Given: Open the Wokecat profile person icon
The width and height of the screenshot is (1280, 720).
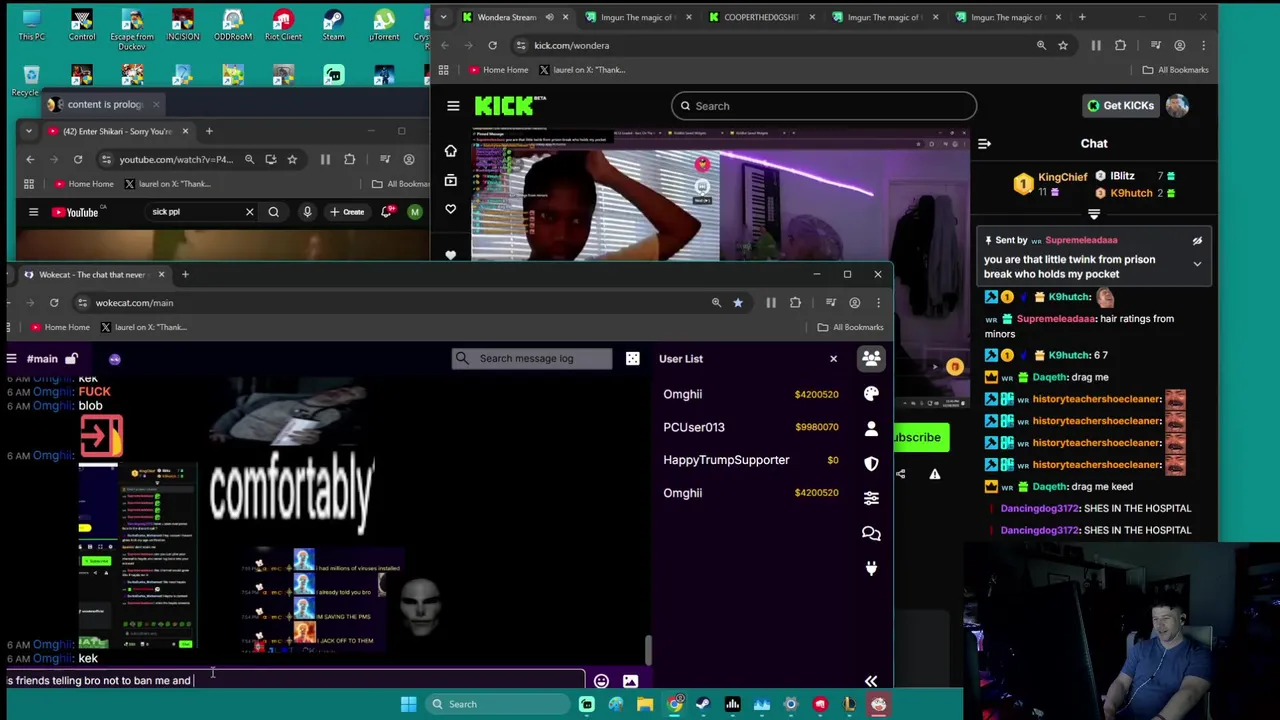Looking at the screenshot, I should [x=871, y=428].
